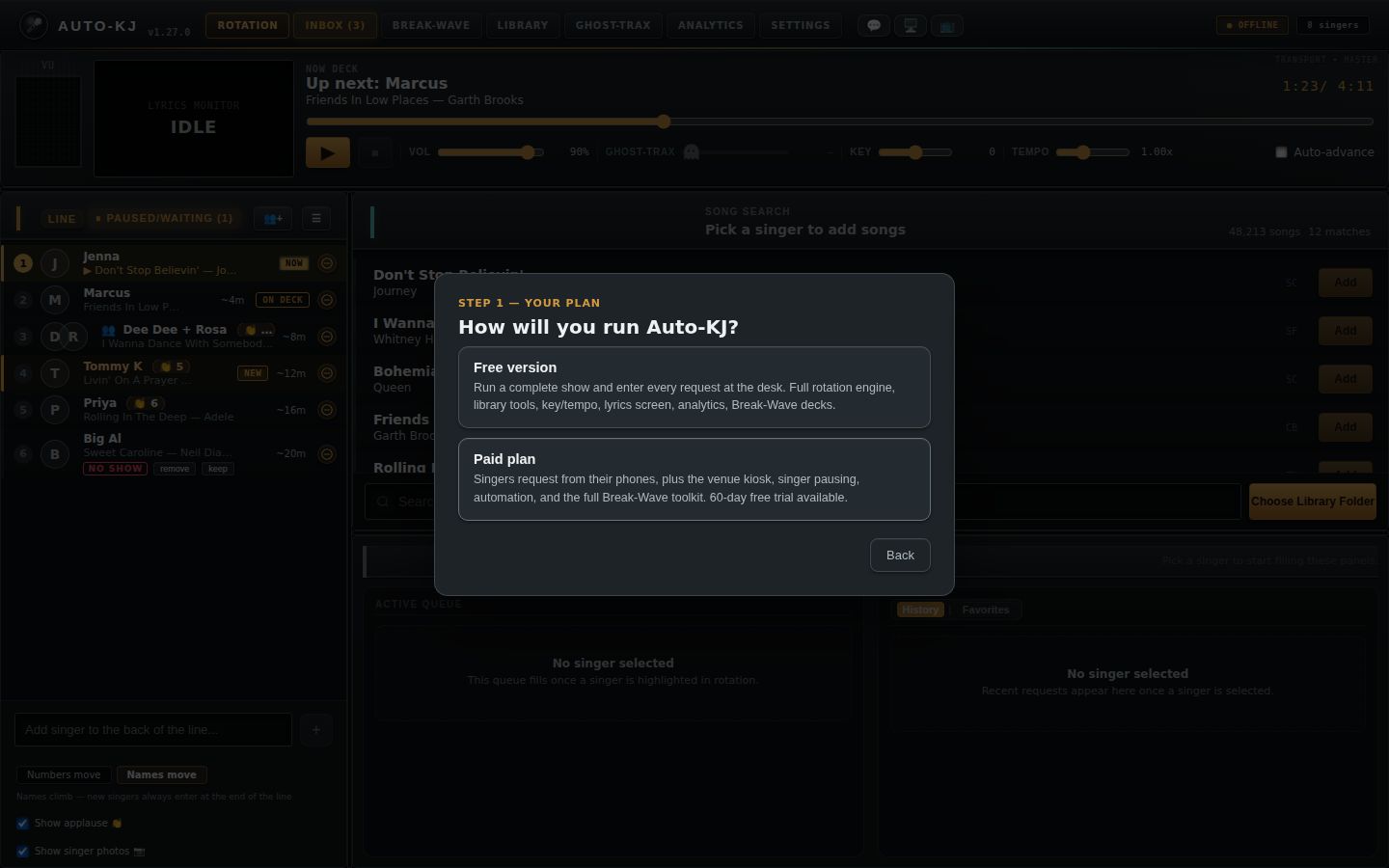Select the Names move option
Image resolution: width=1389 pixels, height=868 pixels.
point(161,775)
